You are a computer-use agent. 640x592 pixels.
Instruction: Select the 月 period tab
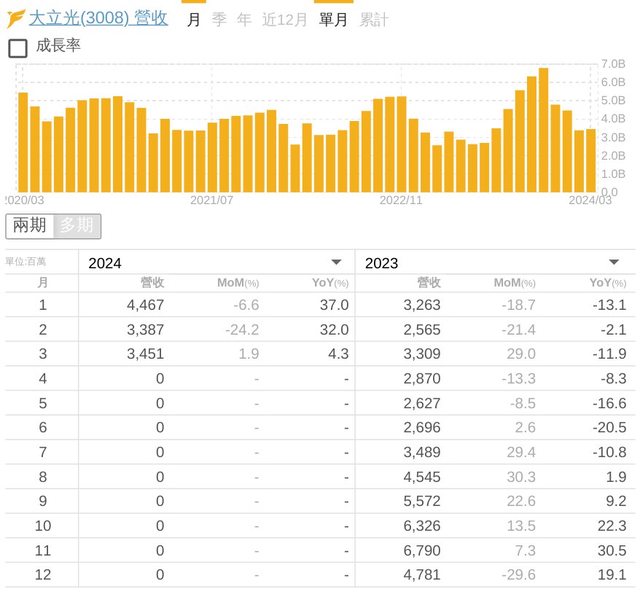[x=194, y=19]
